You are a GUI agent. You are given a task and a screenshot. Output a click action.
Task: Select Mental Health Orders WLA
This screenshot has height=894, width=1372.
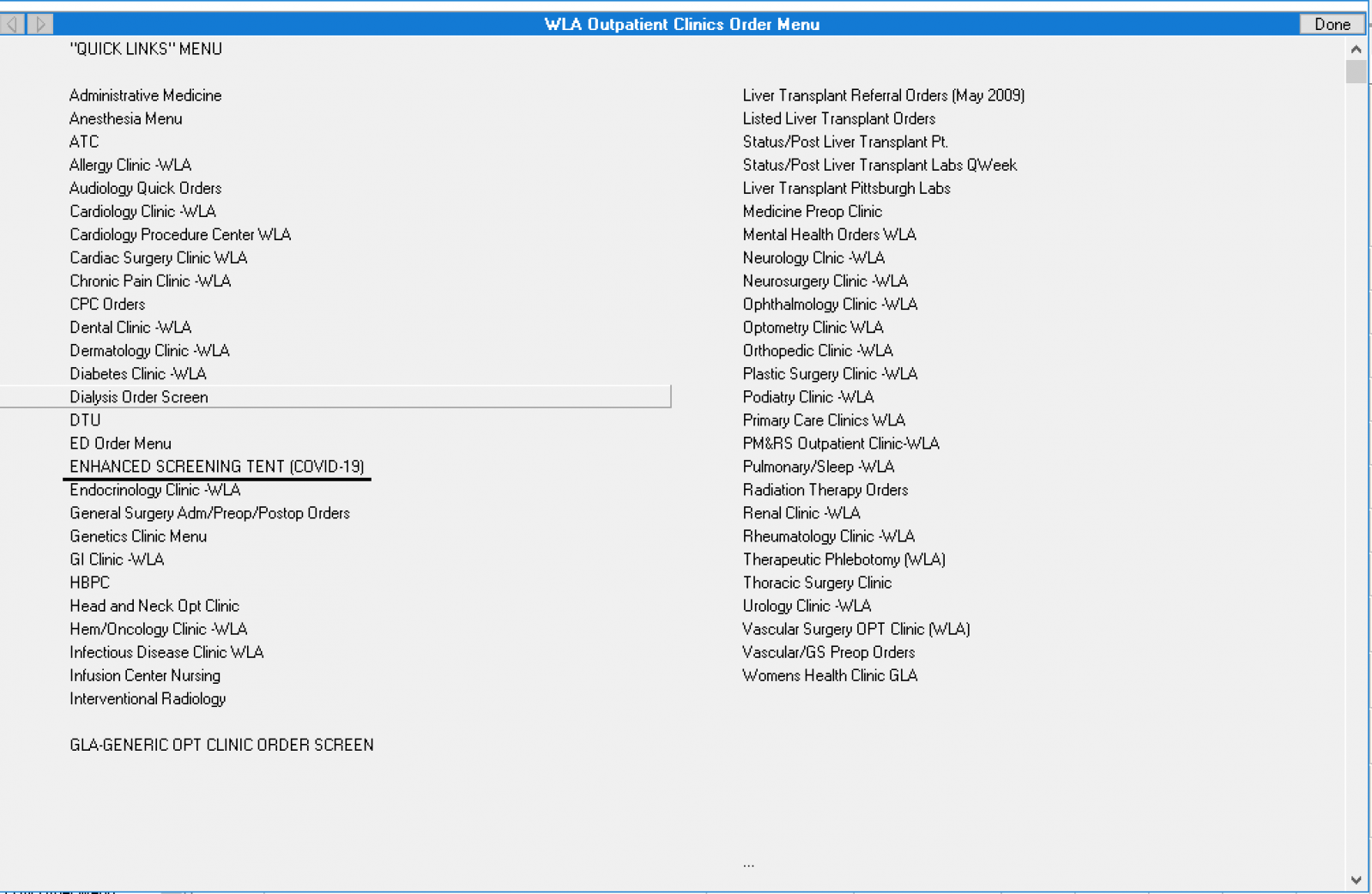pos(829,235)
